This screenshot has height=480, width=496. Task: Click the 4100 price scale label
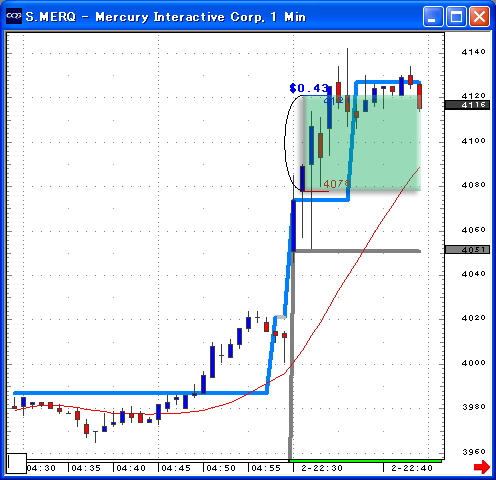[x=473, y=141]
